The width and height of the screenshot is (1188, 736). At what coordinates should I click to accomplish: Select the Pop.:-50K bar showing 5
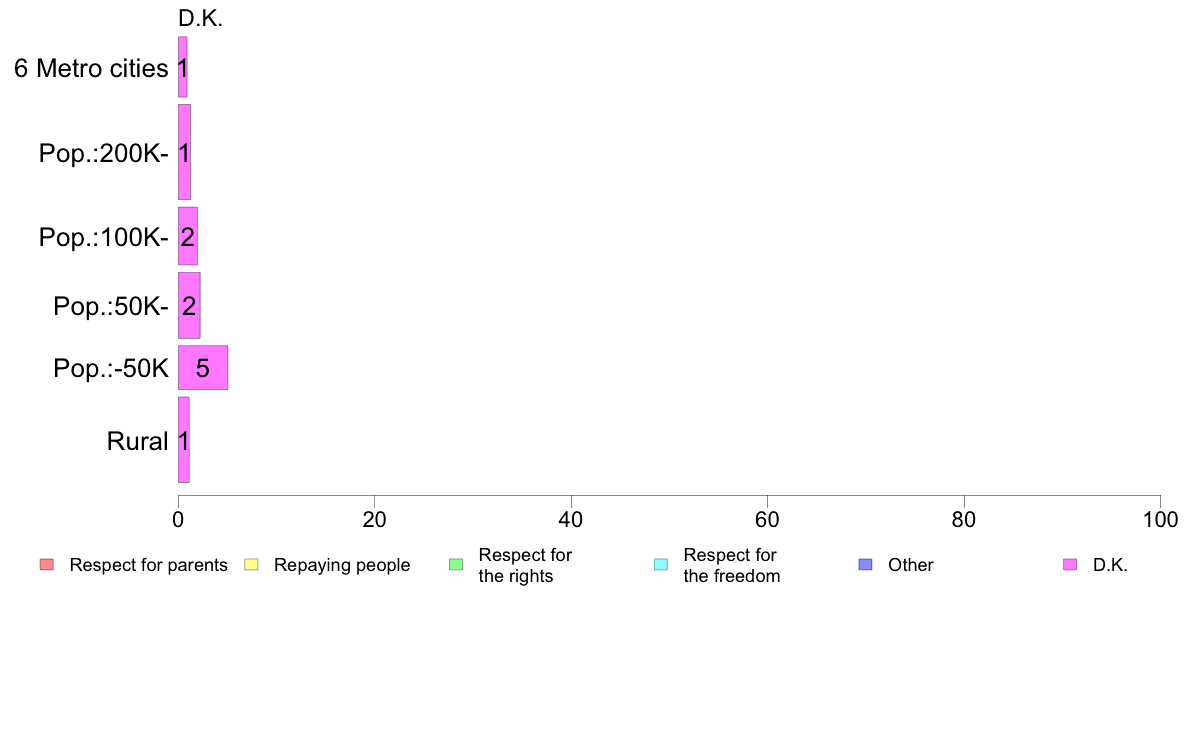tap(203, 368)
